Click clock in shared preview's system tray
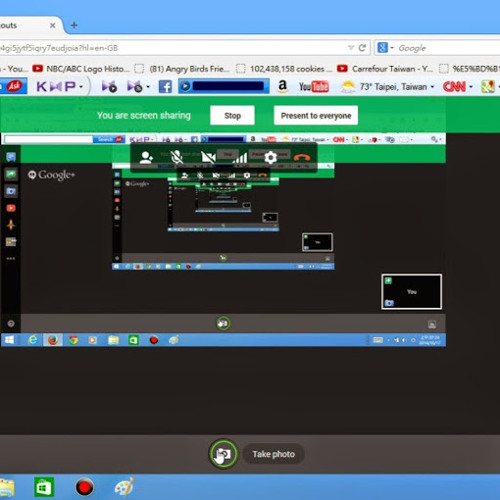The image size is (500, 500). coord(430,340)
